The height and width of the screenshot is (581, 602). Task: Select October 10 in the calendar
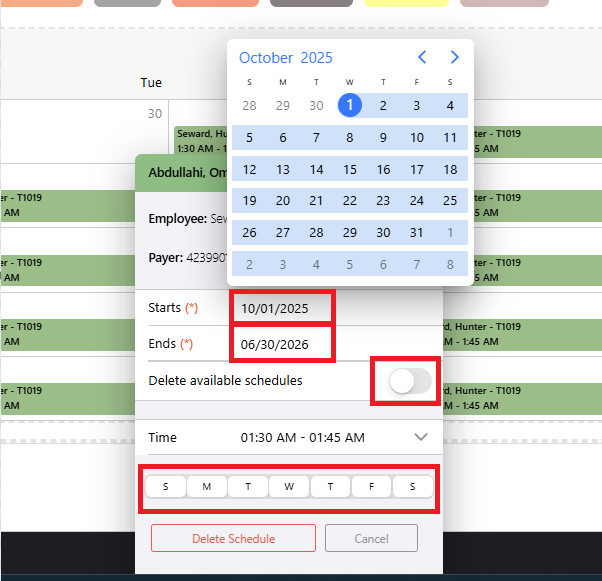(x=417, y=138)
